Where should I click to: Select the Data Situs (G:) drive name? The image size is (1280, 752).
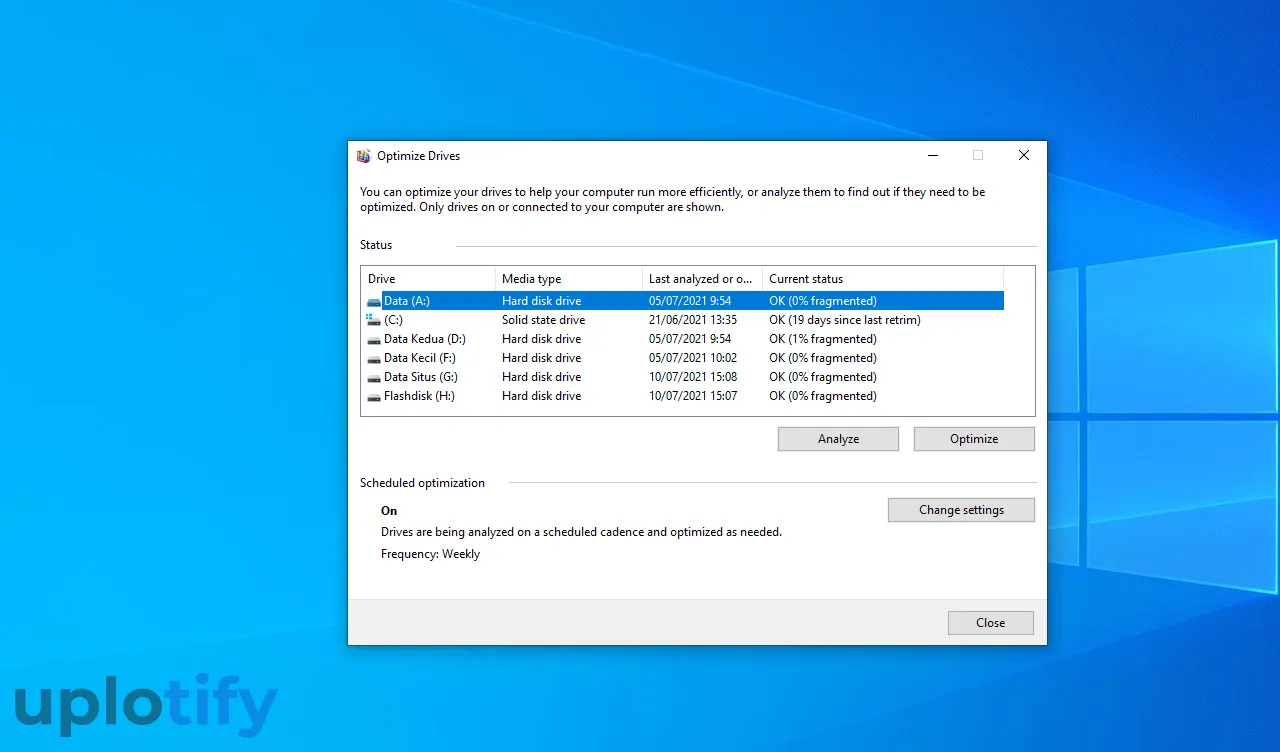coord(421,377)
